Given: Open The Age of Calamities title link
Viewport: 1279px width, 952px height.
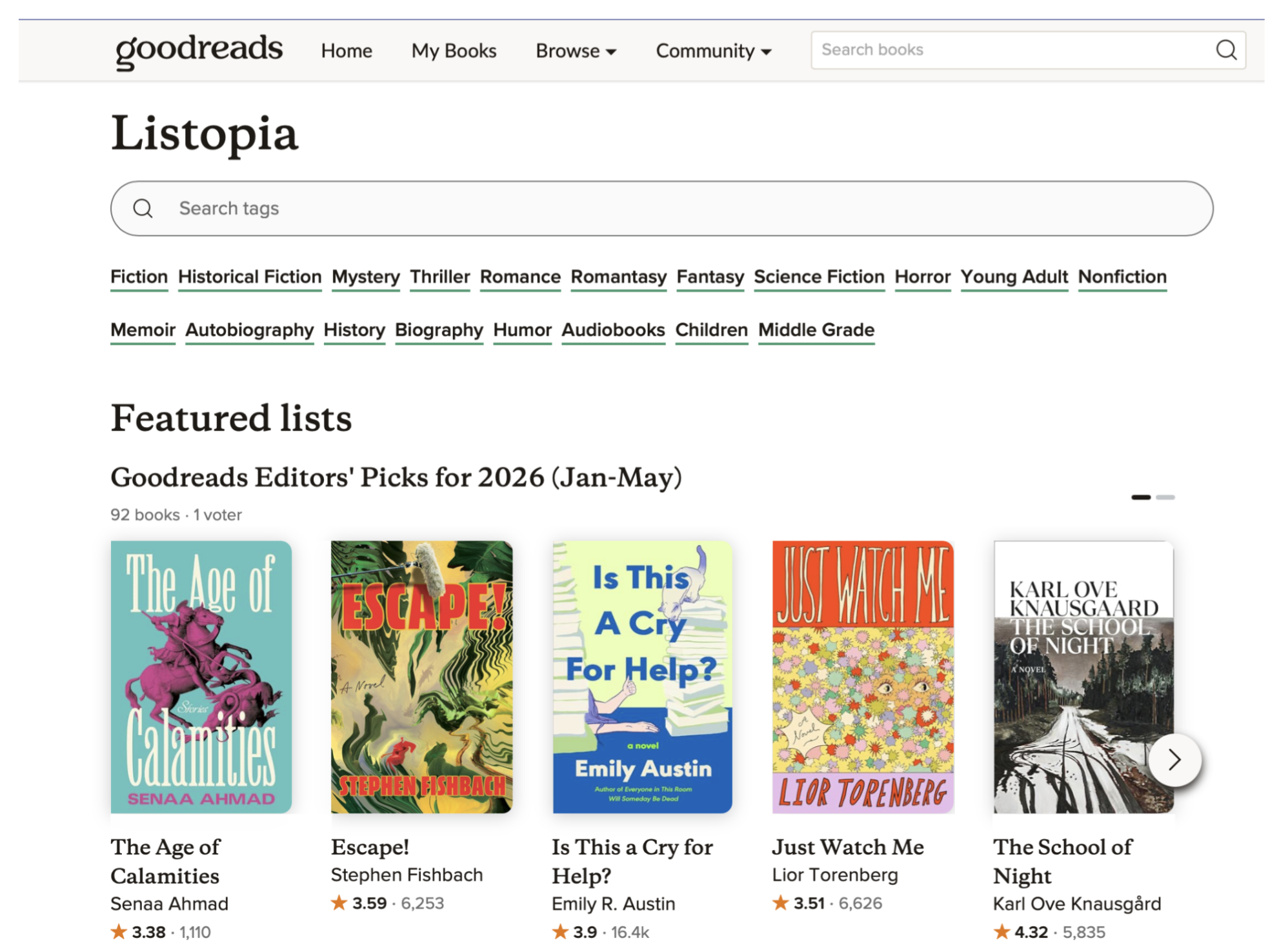Looking at the screenshot, I should coord(166,861).
